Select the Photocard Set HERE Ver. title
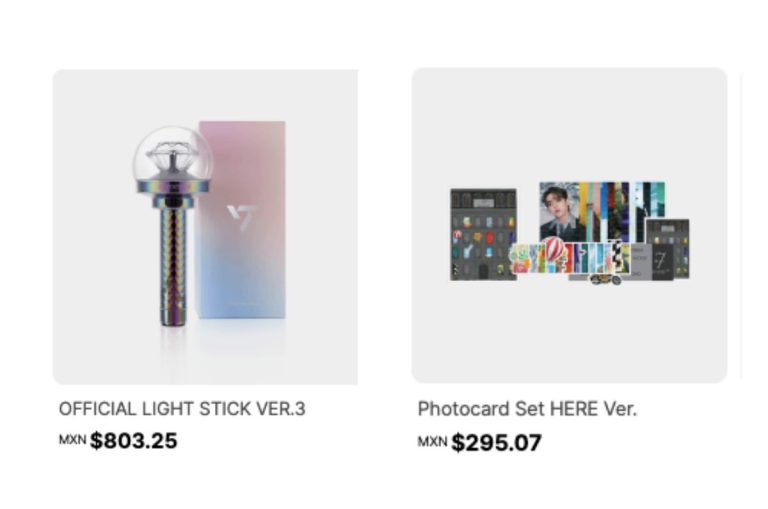768x509 pixels. (527, 409)
